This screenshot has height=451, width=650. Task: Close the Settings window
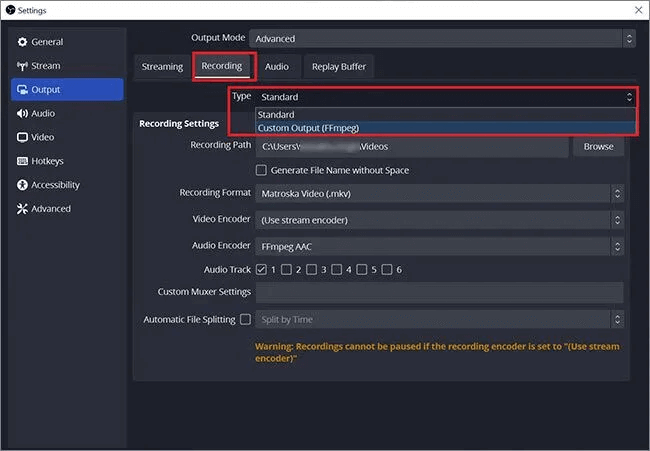click(638, 10)
